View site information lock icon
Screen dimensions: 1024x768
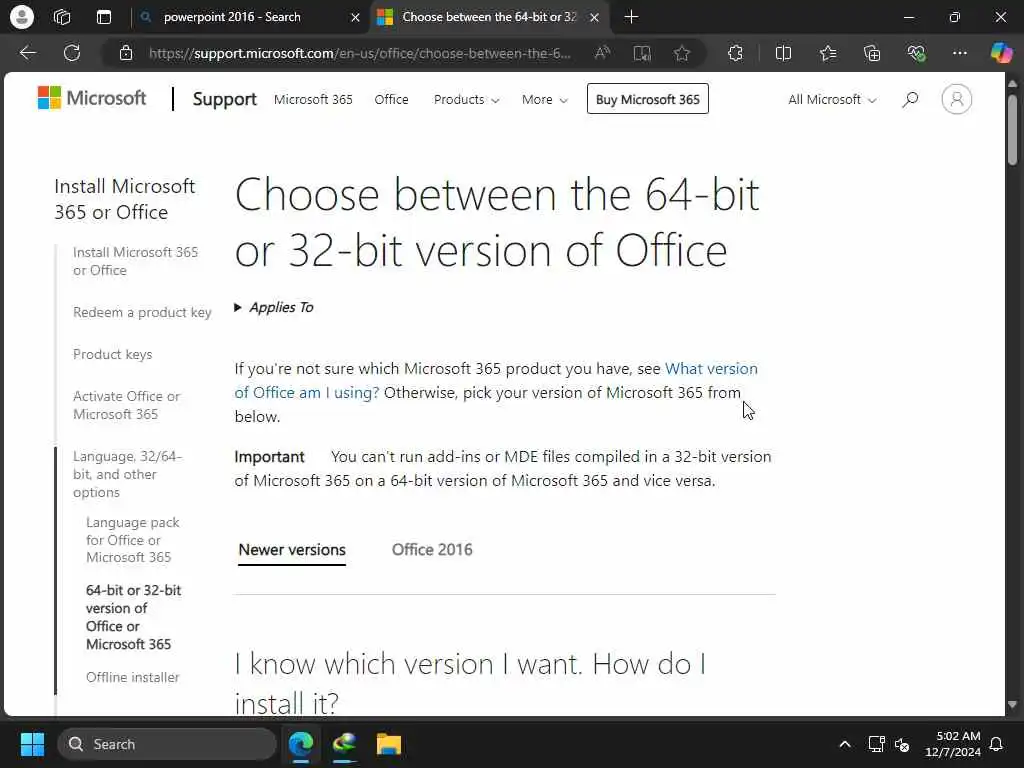point(126,54)
